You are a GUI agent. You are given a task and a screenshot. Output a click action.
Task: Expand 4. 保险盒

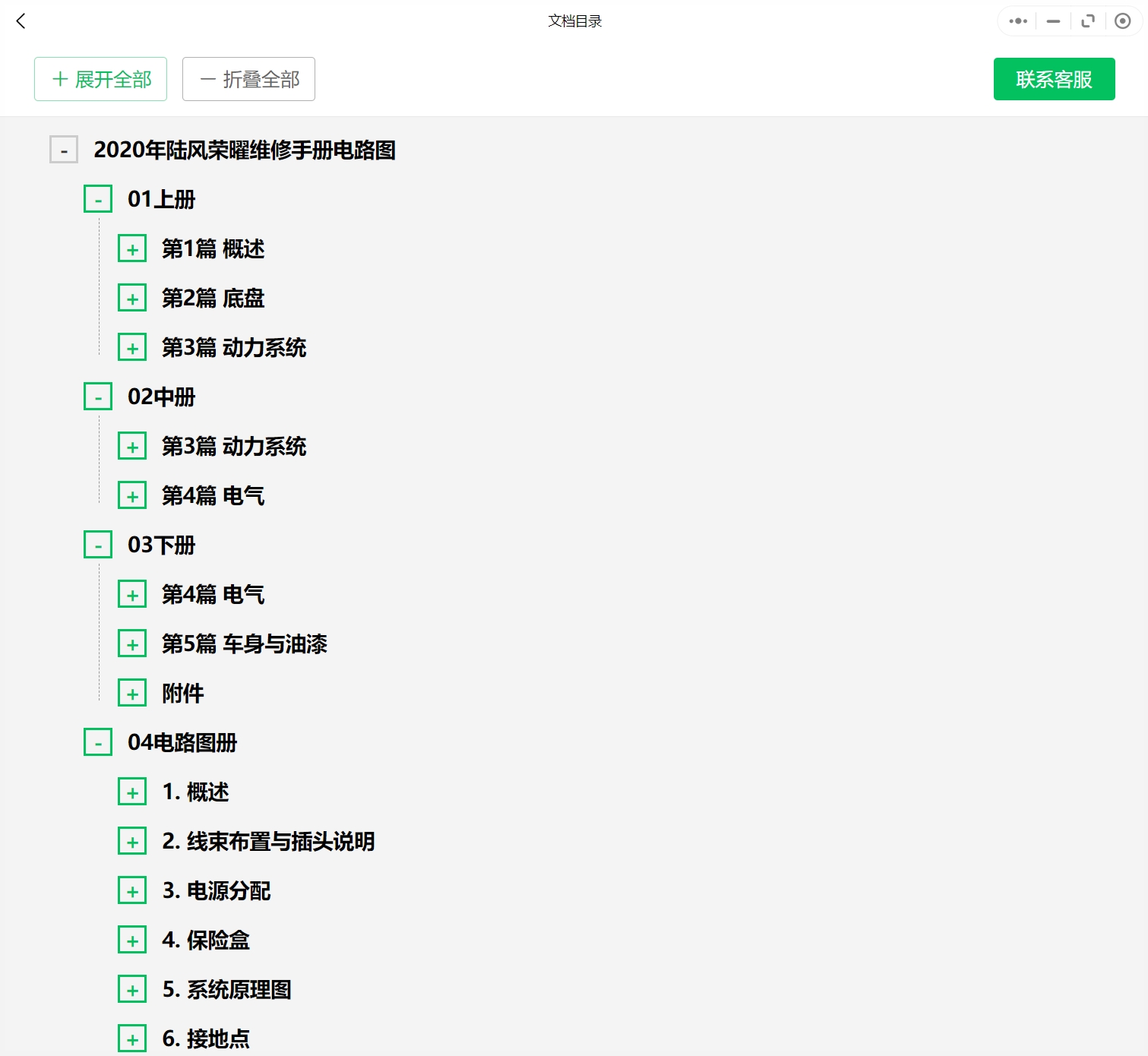(132, 940)
